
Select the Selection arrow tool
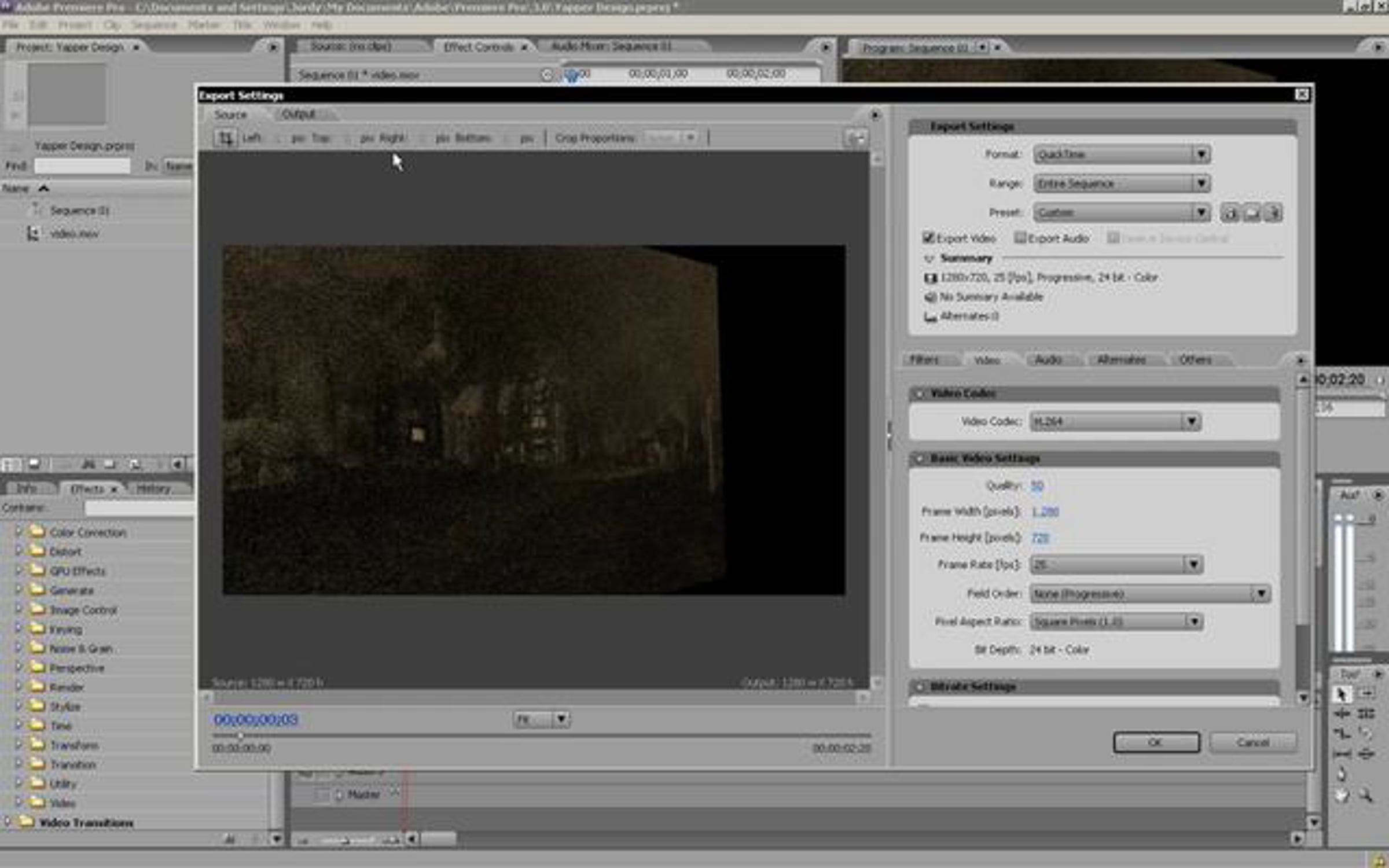(1342, 693)
